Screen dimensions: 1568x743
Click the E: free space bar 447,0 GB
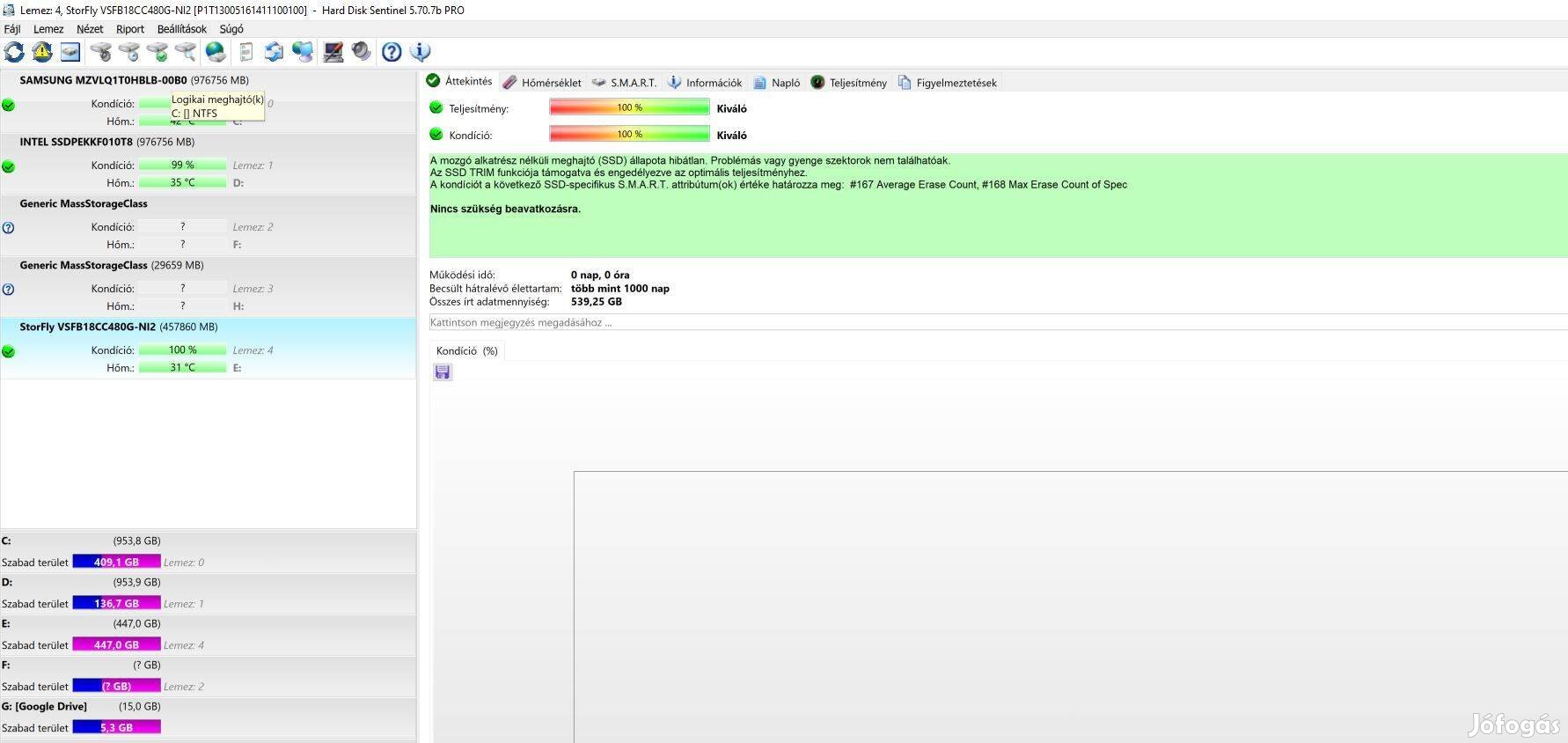tap(116, 644)
